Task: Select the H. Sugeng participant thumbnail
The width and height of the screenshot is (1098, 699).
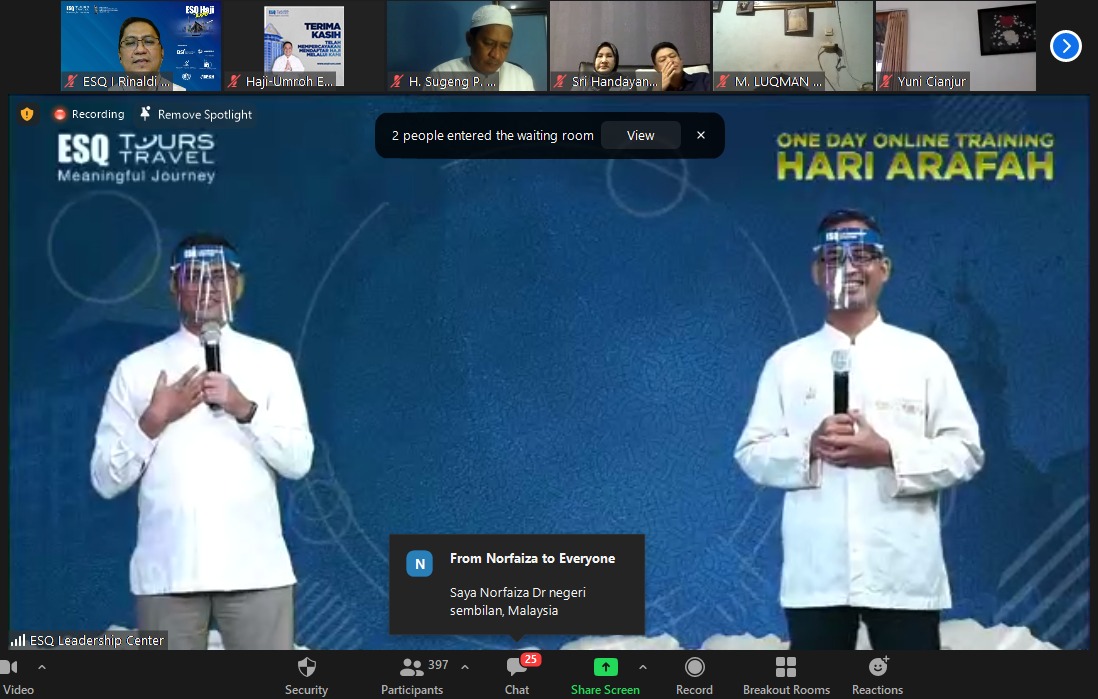Action: click(465, 46)
